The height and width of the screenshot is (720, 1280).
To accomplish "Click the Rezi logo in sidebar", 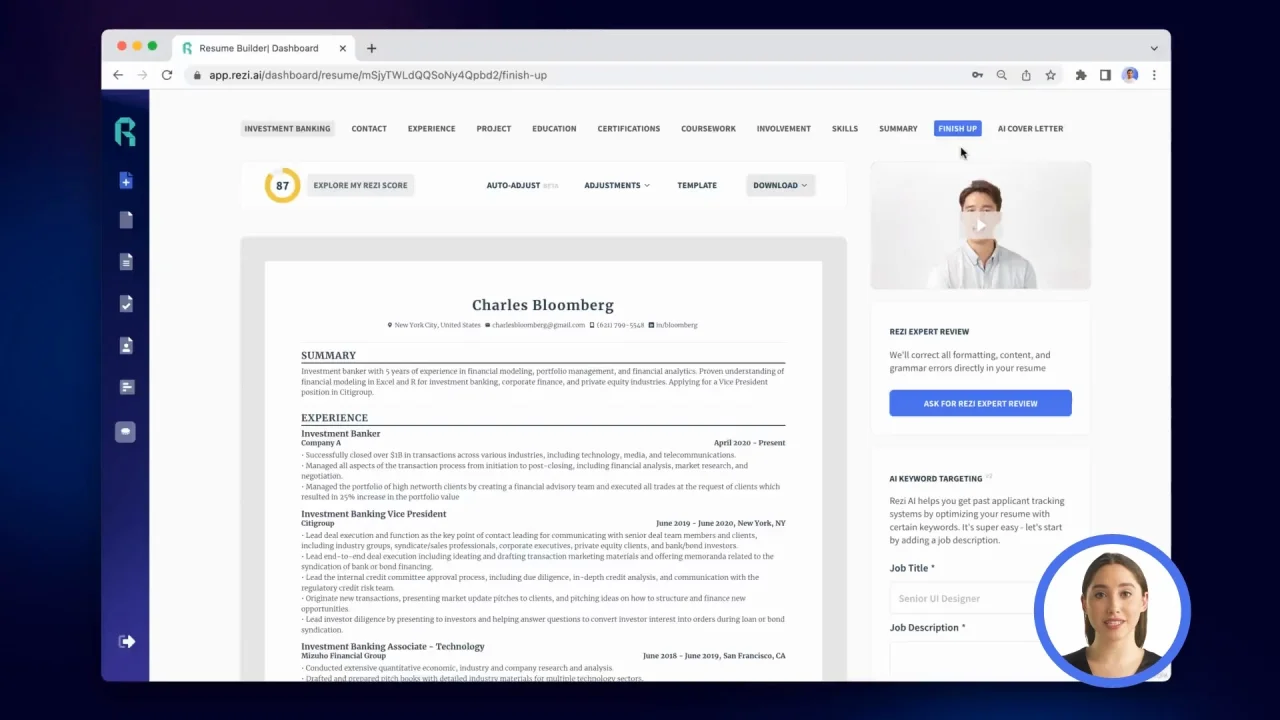I will 125,132.
